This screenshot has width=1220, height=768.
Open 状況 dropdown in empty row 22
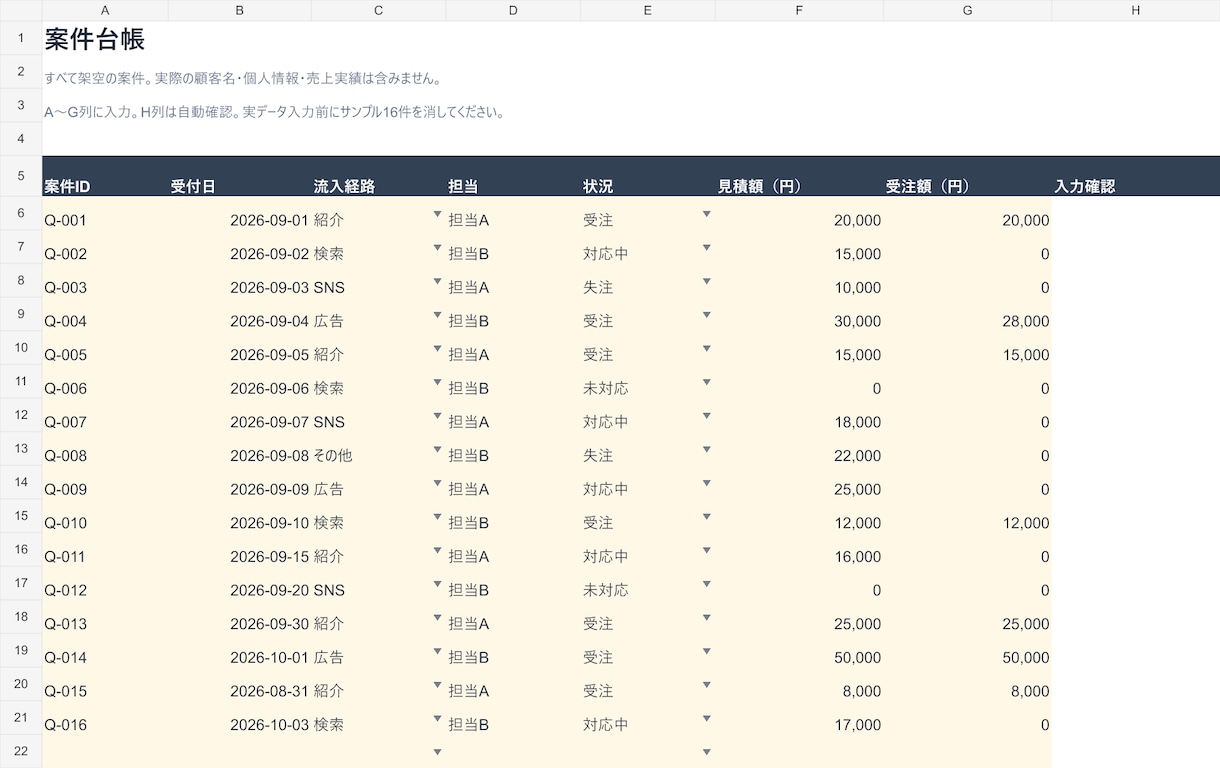706,752
